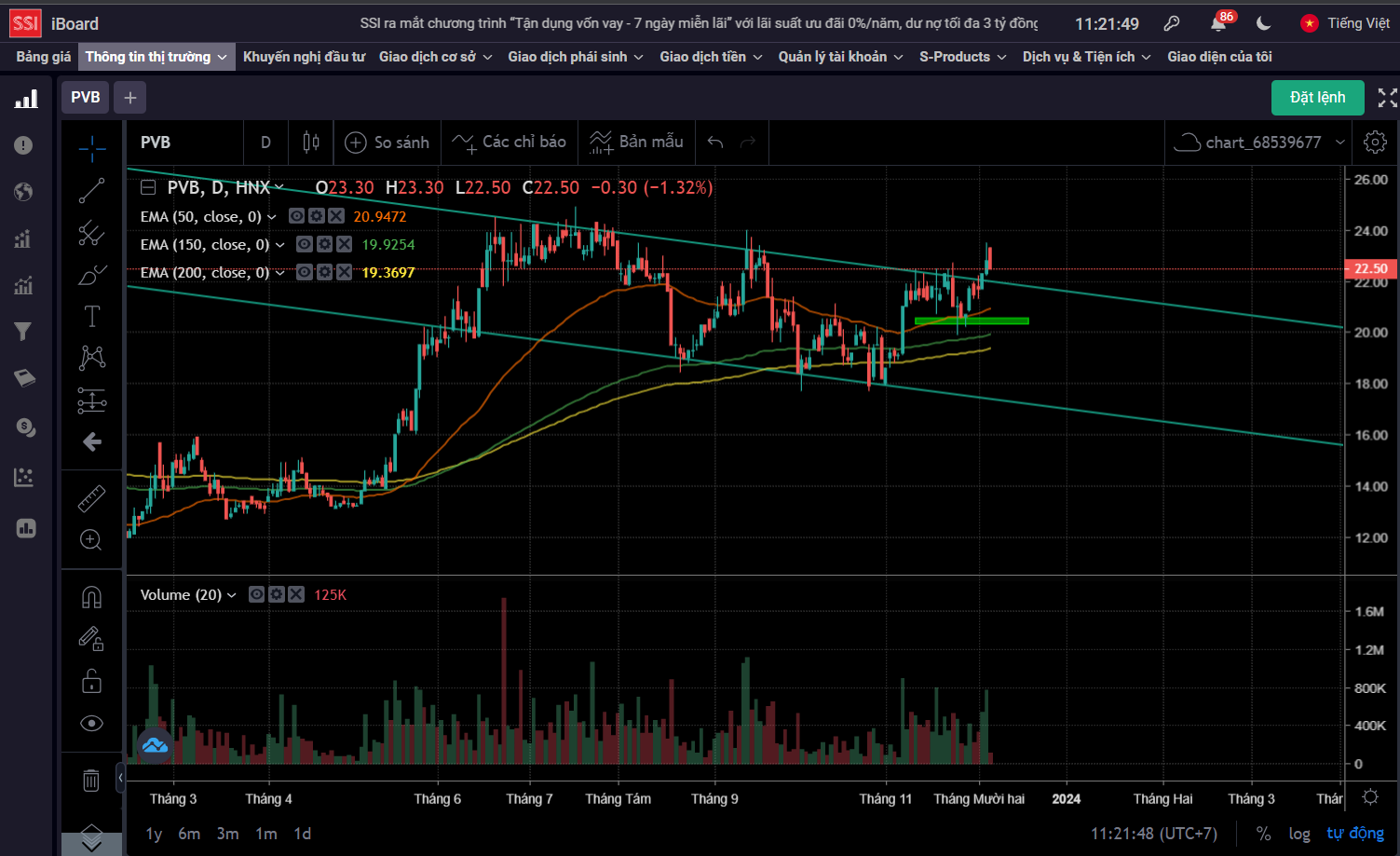Select the Text annotation tool
This screenshot has height=856, width=1400.
click(91, 317)
